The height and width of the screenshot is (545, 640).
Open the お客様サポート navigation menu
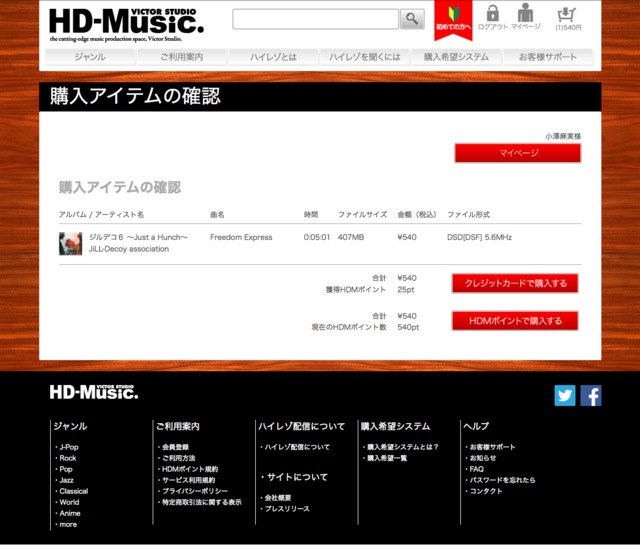click(548, 57)
